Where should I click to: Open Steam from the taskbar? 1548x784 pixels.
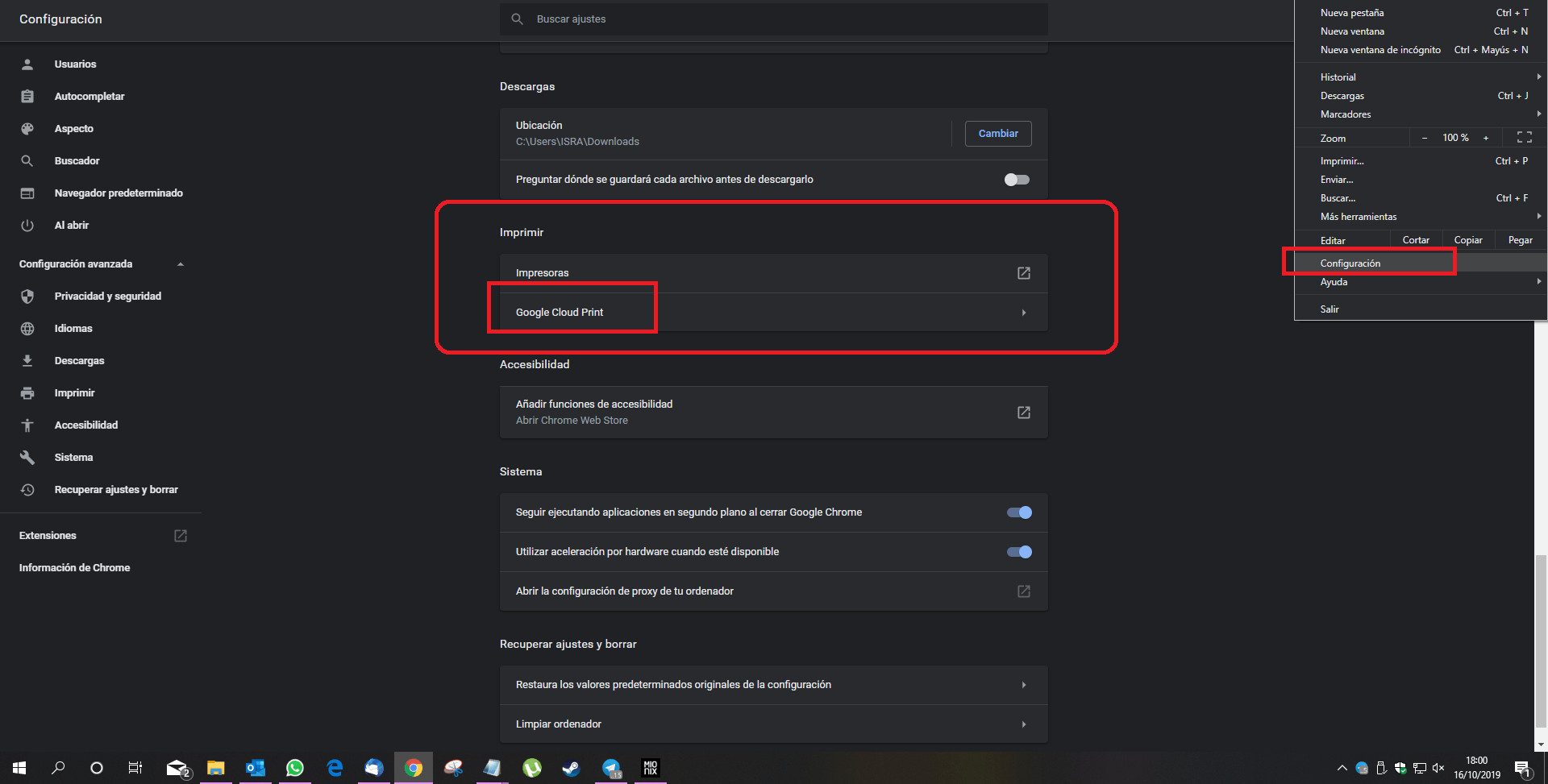coord(571,767)
